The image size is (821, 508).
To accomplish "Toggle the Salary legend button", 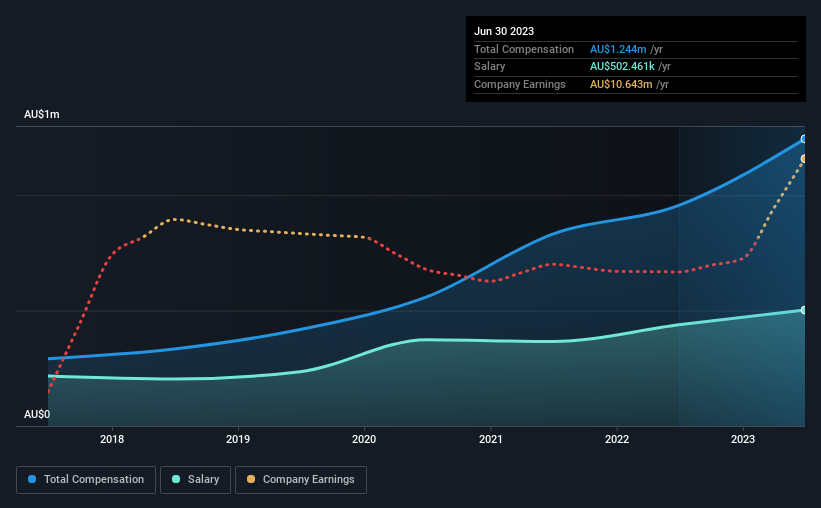I will [x=195, y=480].
